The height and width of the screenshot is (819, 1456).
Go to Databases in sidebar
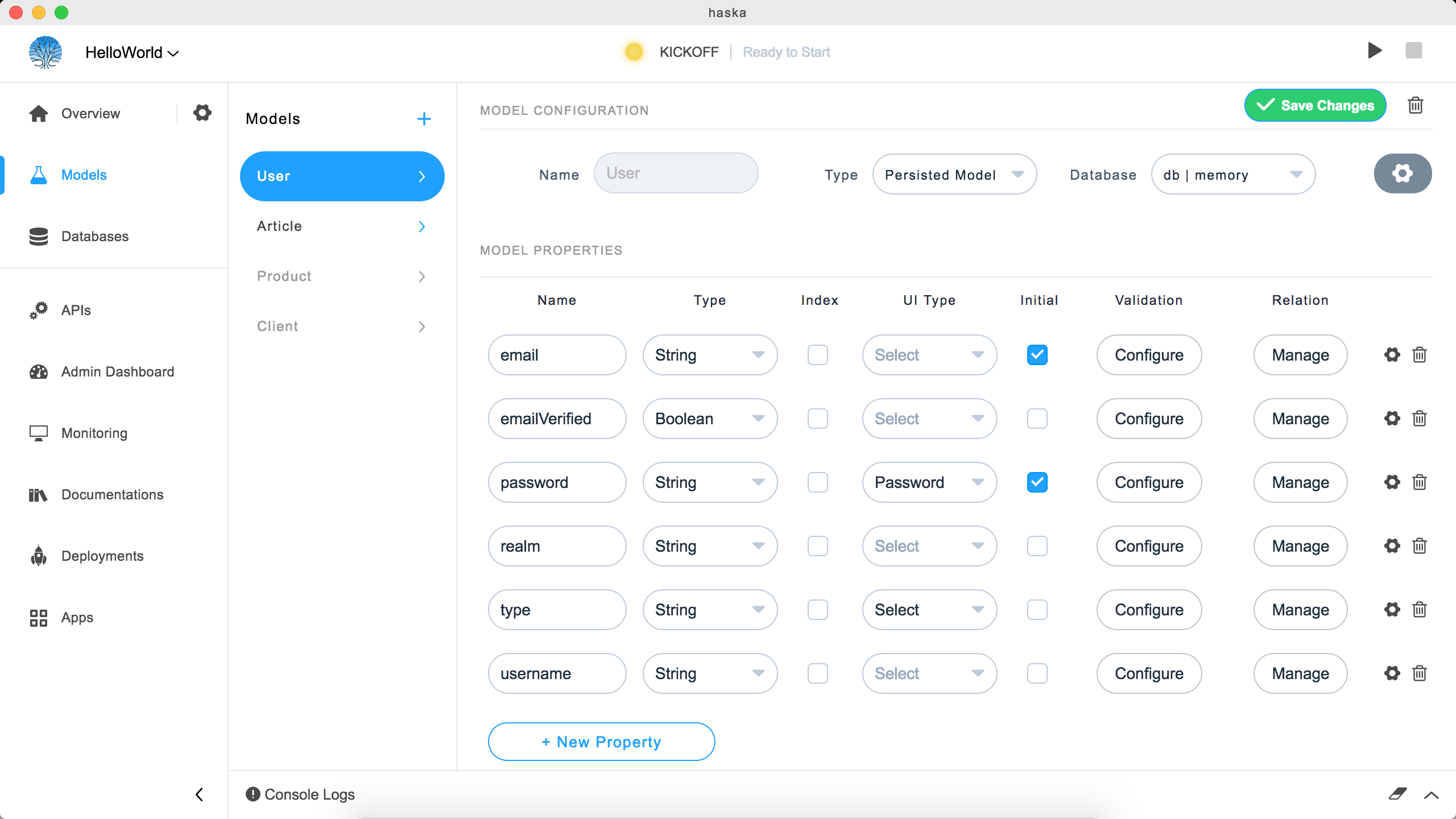pyautogui.click(x=94, y=236)
